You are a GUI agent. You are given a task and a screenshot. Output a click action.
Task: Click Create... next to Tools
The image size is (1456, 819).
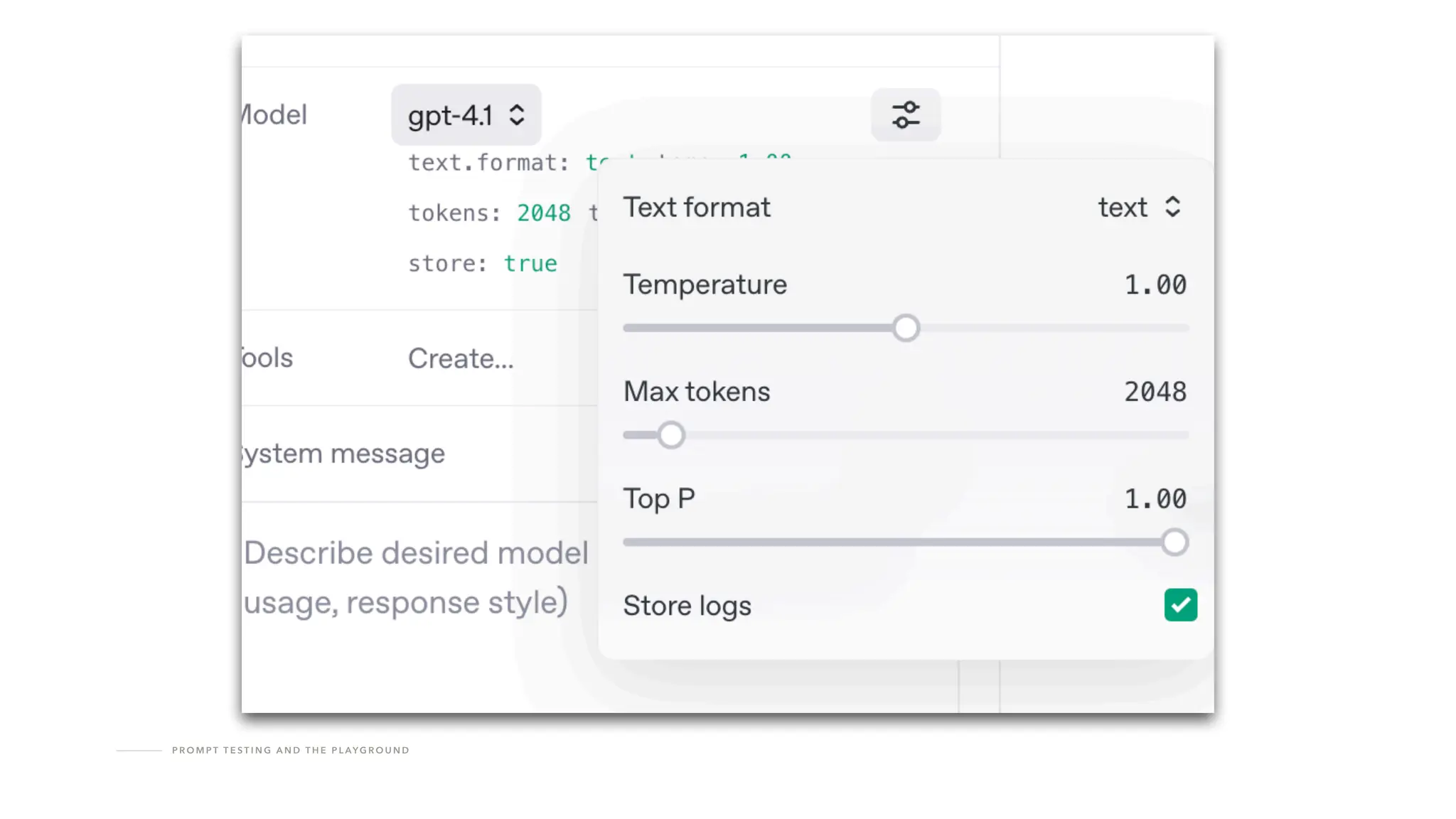[460, 358]
